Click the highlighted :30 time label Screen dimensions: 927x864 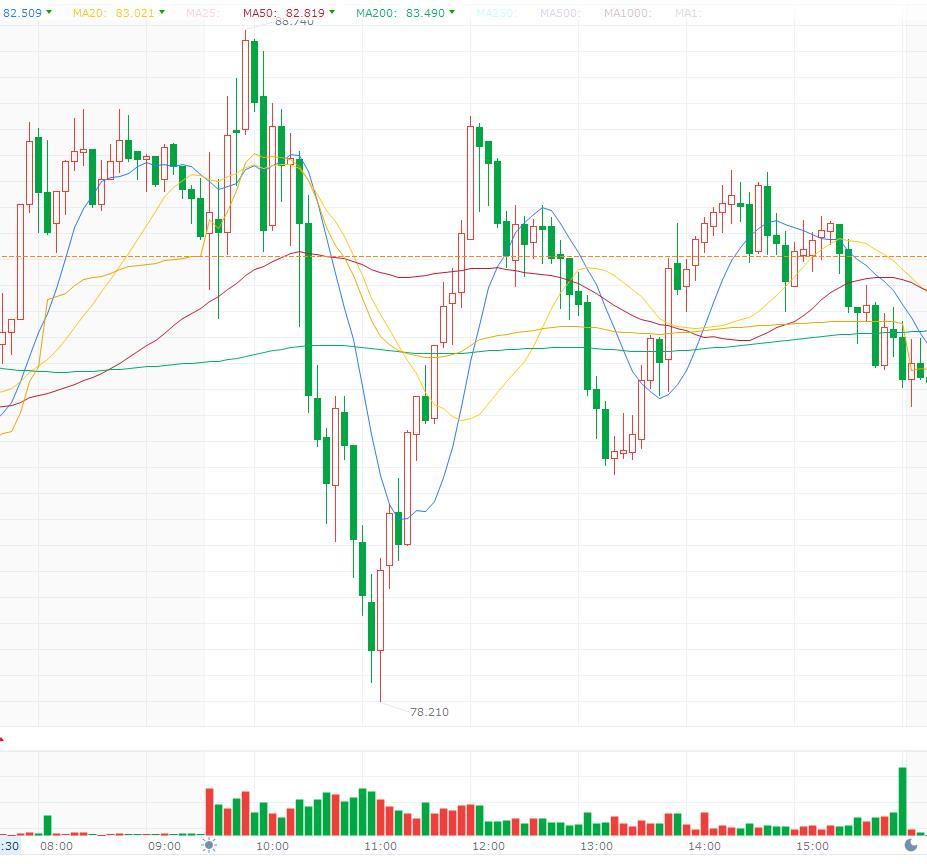pos(9,846)
